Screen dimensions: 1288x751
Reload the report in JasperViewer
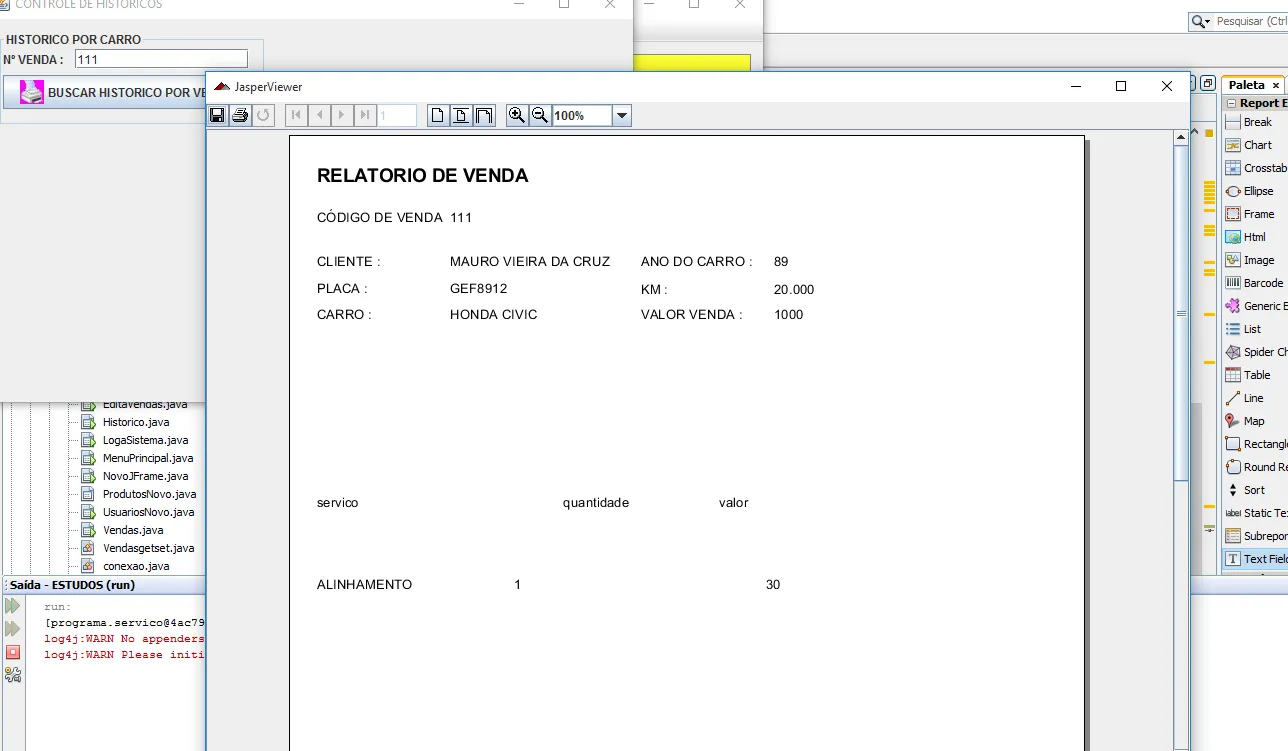(x=263, y=115)
